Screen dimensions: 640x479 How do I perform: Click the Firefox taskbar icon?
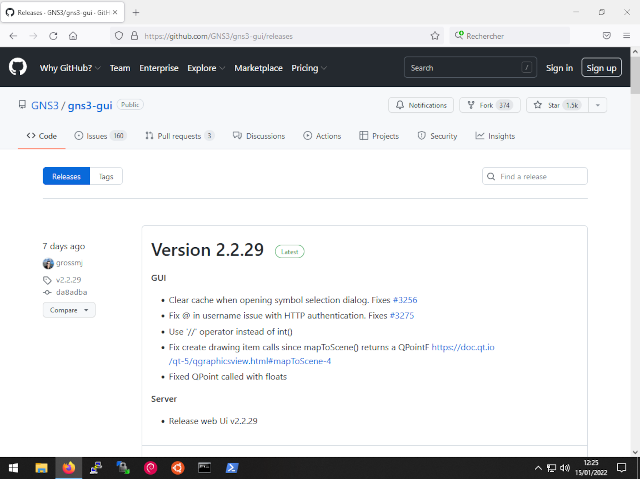click(69, 468)
